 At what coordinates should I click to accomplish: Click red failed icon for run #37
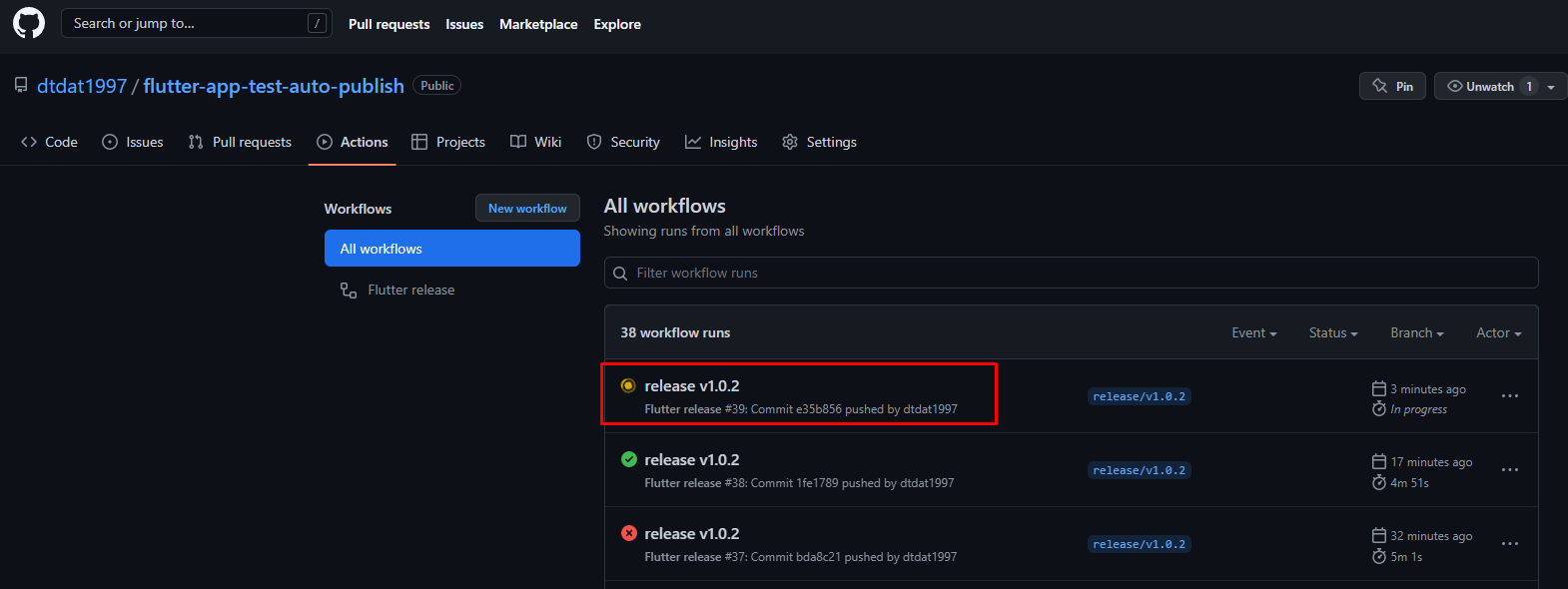pos(628,533)
